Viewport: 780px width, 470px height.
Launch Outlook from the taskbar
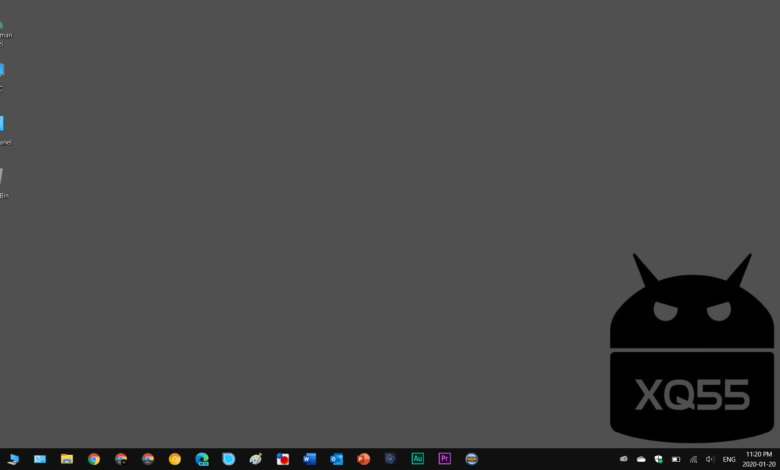pos(337,459)
